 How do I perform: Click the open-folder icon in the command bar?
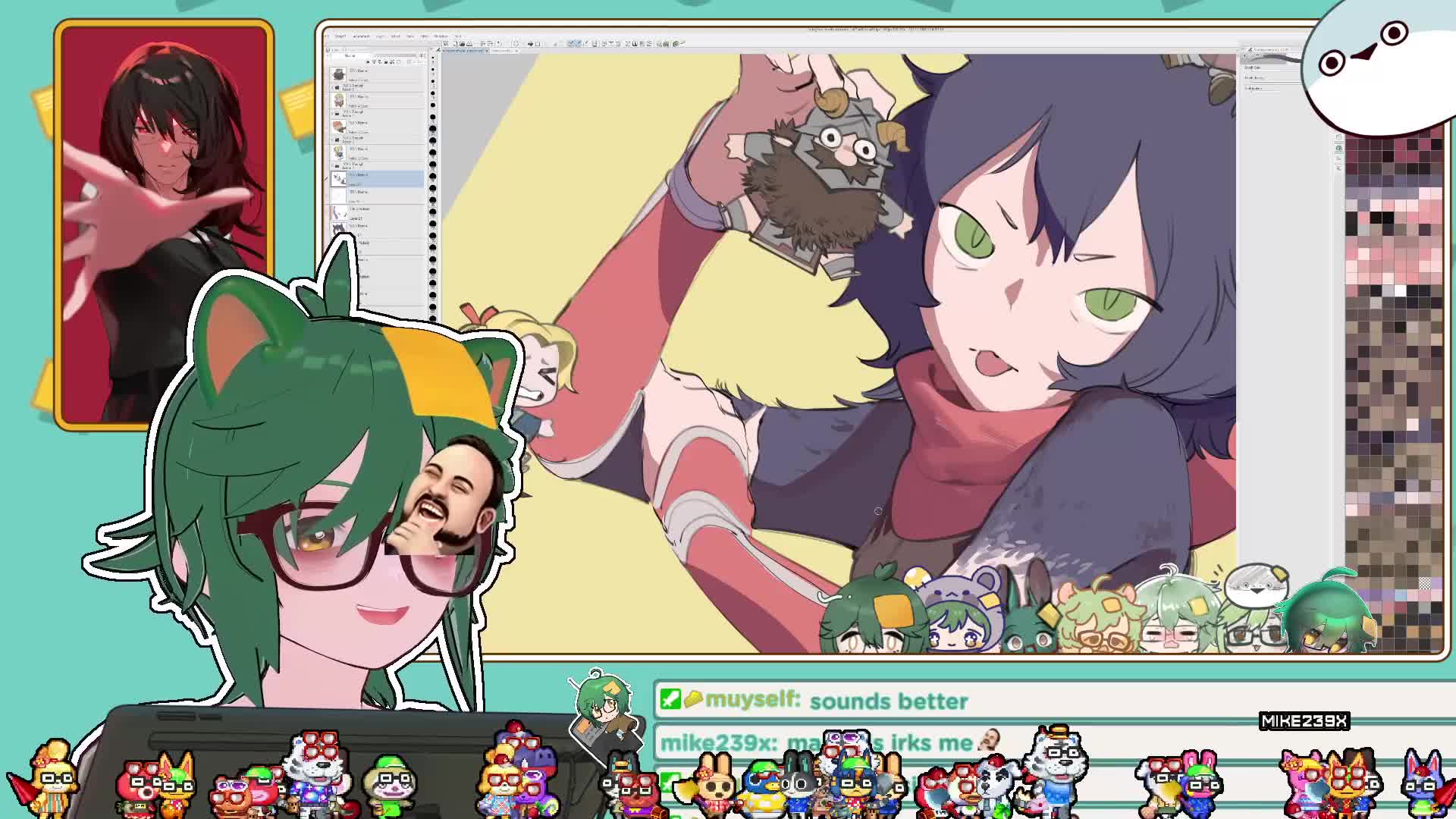pyautogui.click(x=463, y=44)
